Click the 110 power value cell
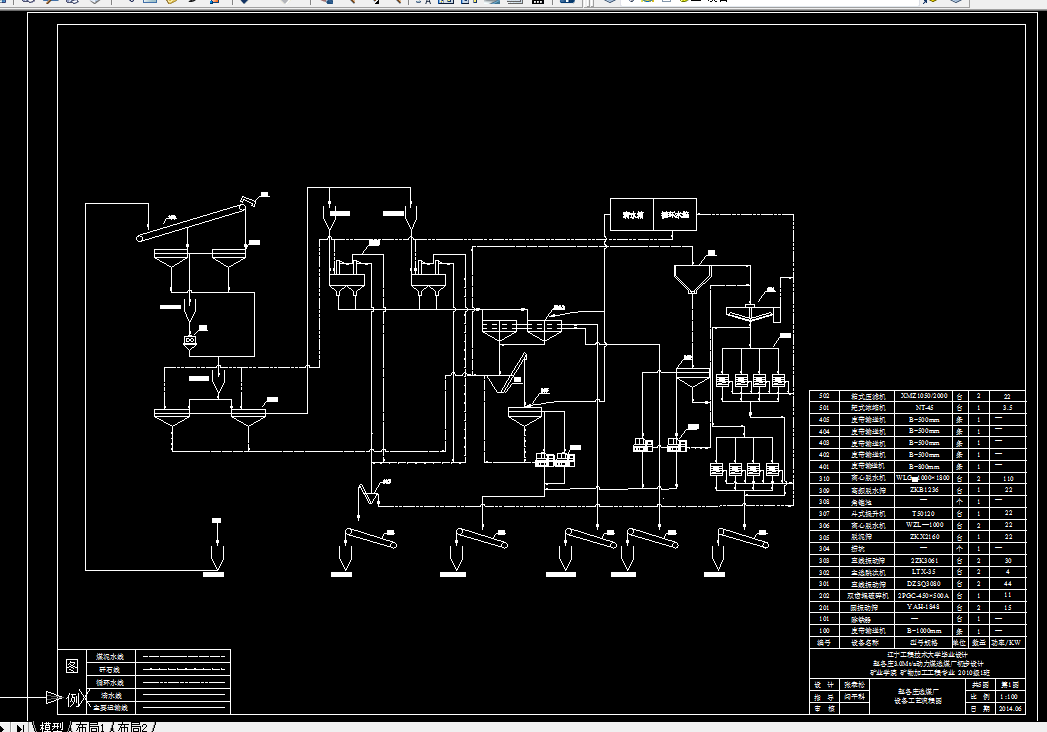 pos(1008,478)
